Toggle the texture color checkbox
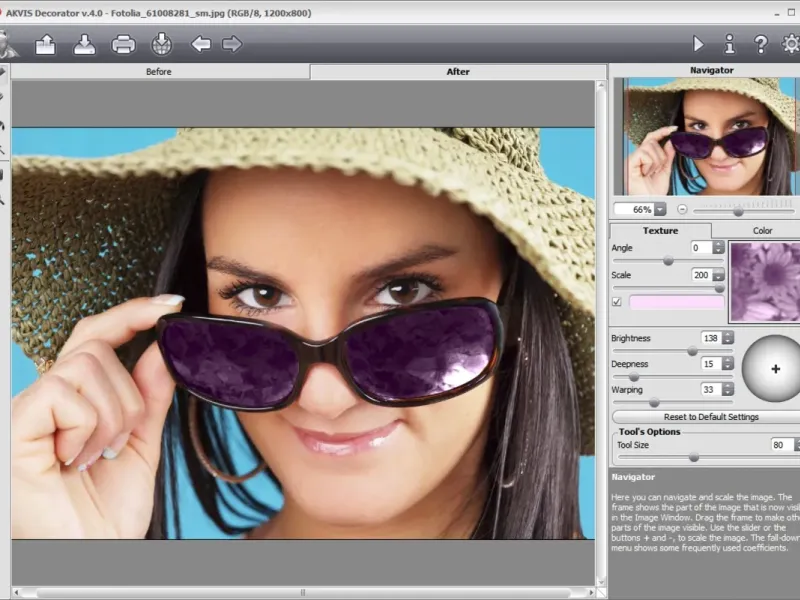The image size is (800, 600). (617, 302)
